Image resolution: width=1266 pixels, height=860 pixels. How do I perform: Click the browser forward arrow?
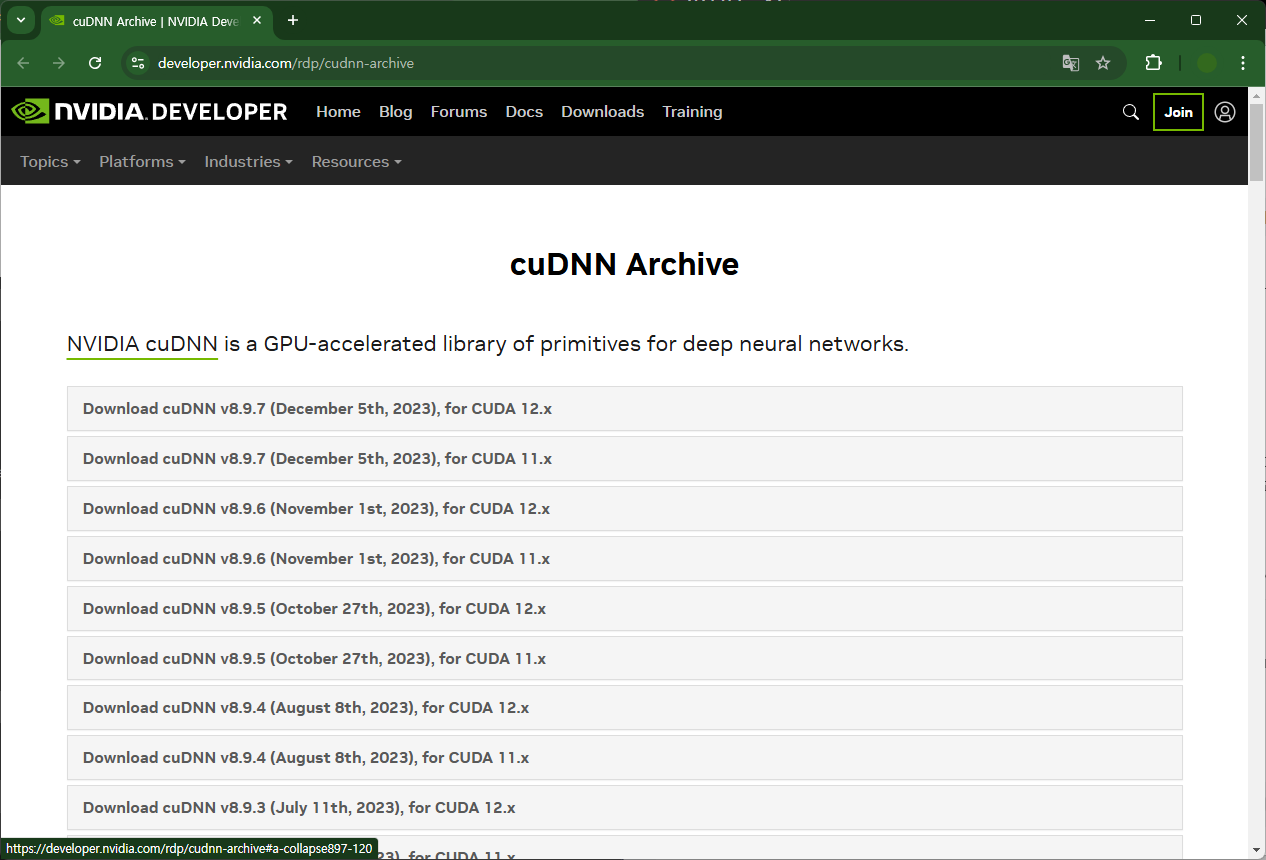tap(59, 63)
